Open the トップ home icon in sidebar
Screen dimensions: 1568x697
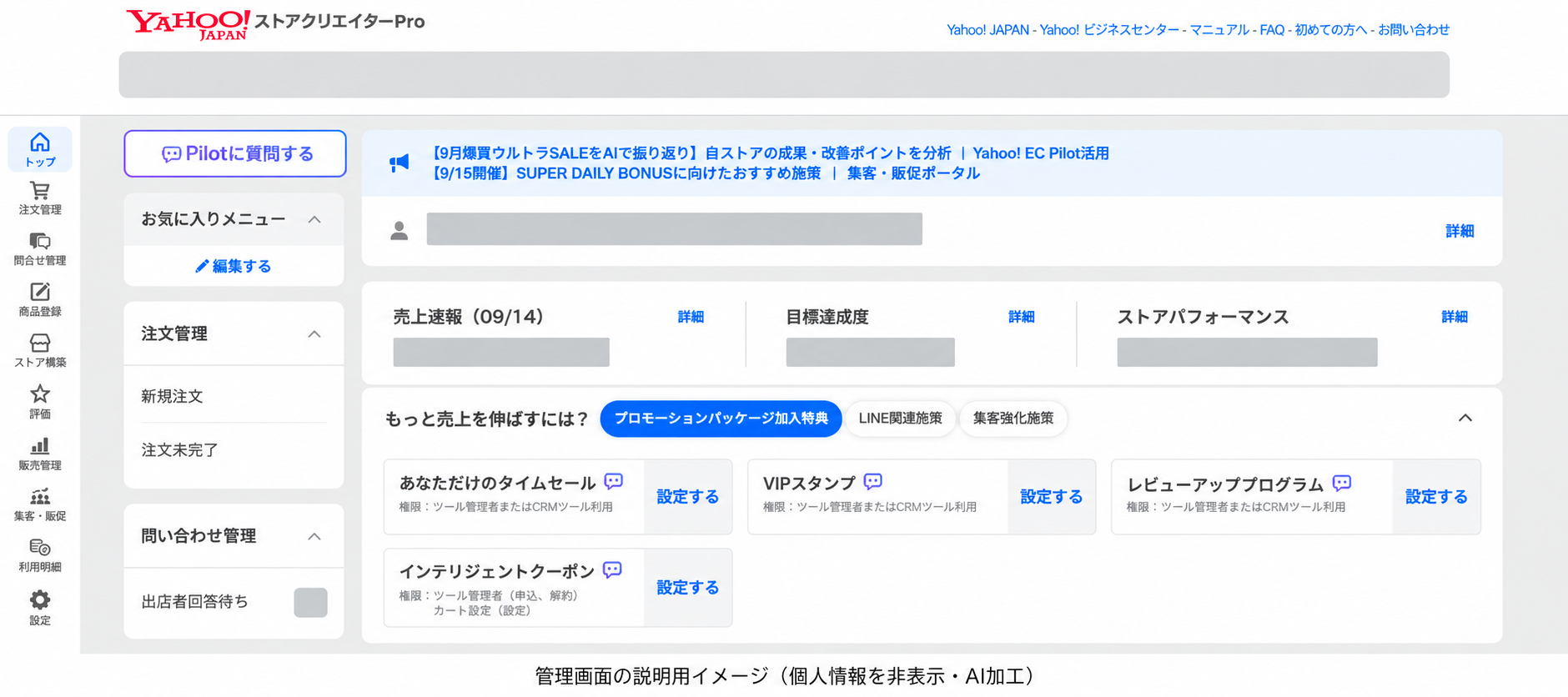tap(40, 149)
